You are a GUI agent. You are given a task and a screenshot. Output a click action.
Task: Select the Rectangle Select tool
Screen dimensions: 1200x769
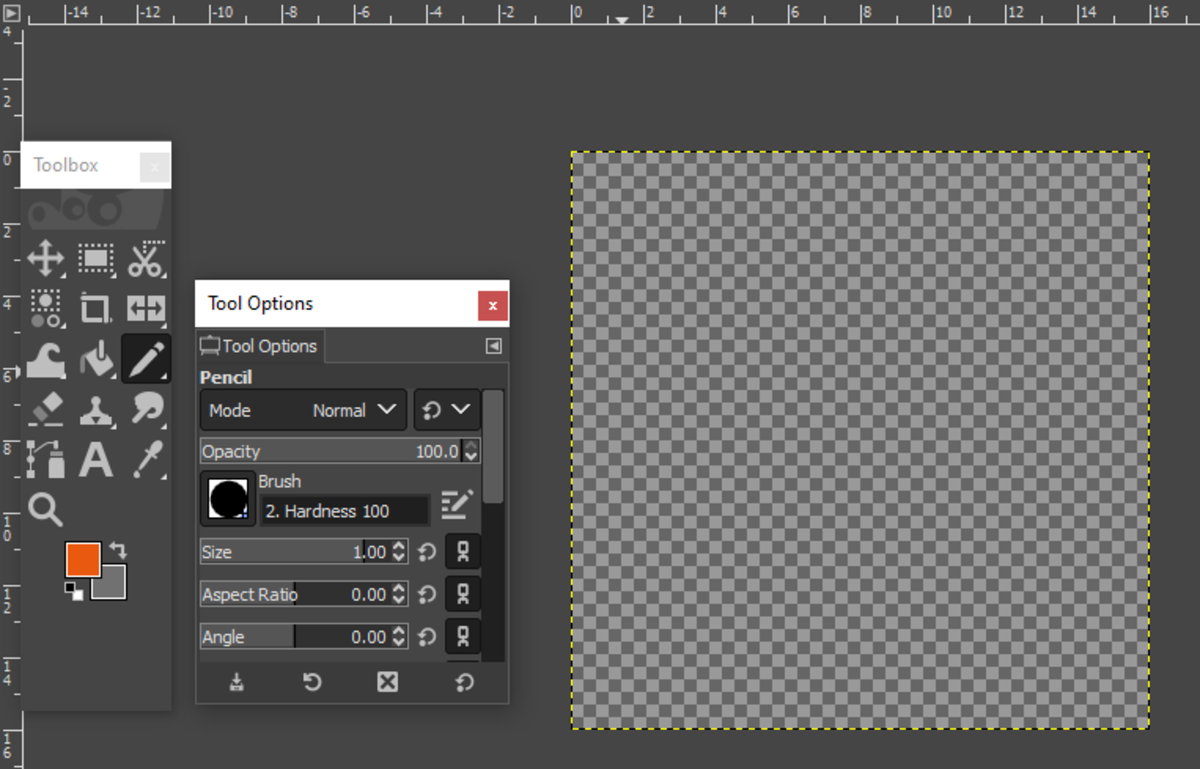click(96, 259)
